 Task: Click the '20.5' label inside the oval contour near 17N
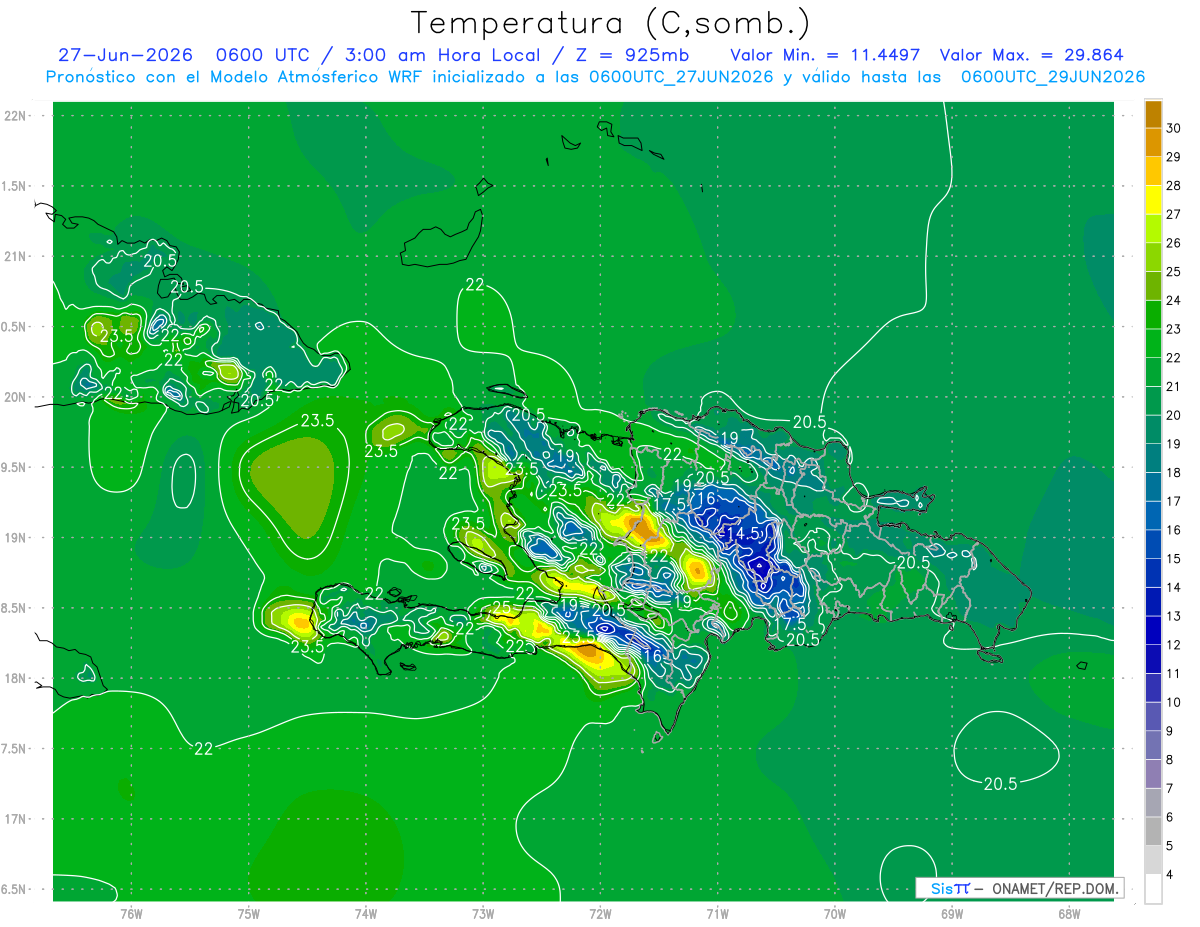coord(1000,784)
